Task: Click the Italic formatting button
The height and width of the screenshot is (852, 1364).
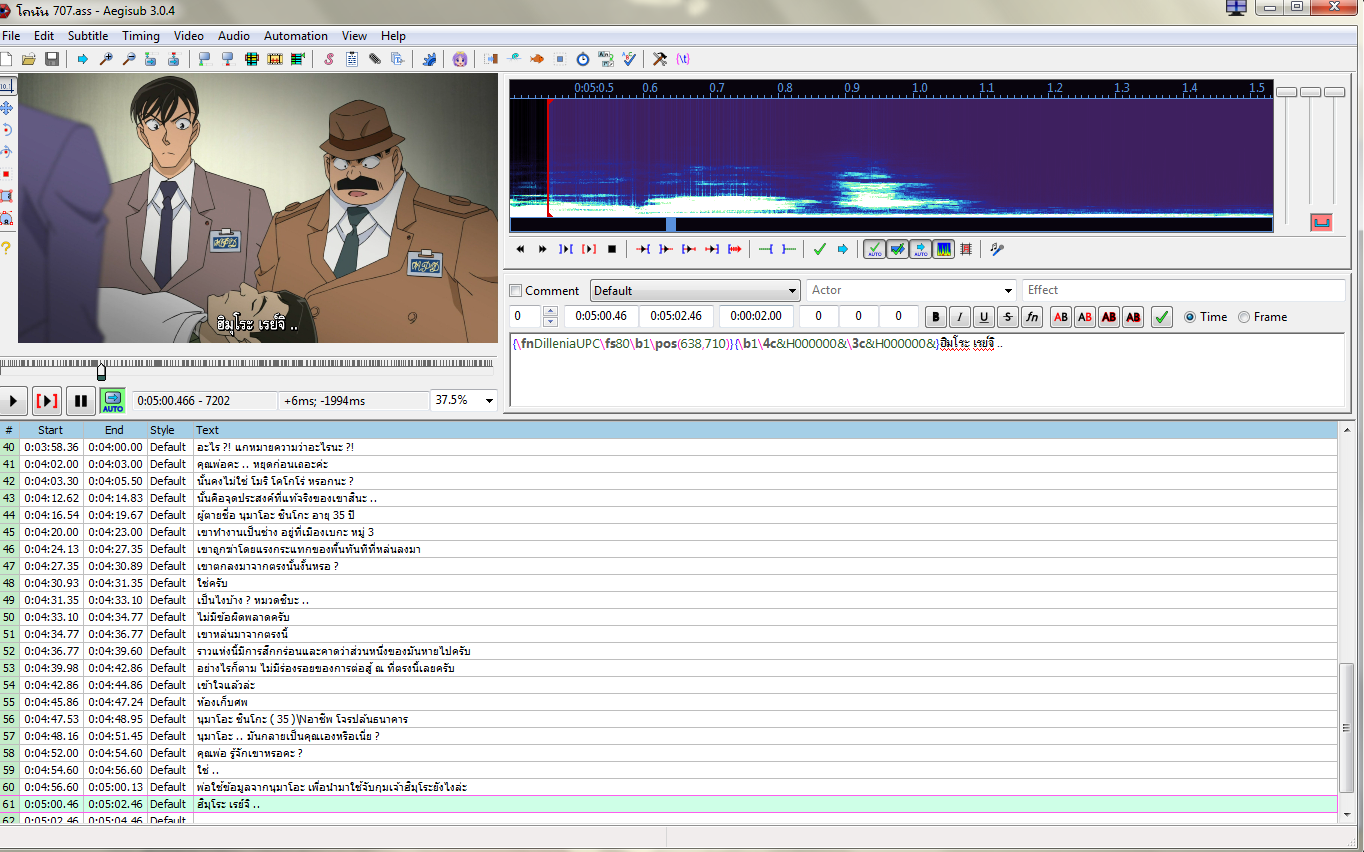Action: (960, 317)
